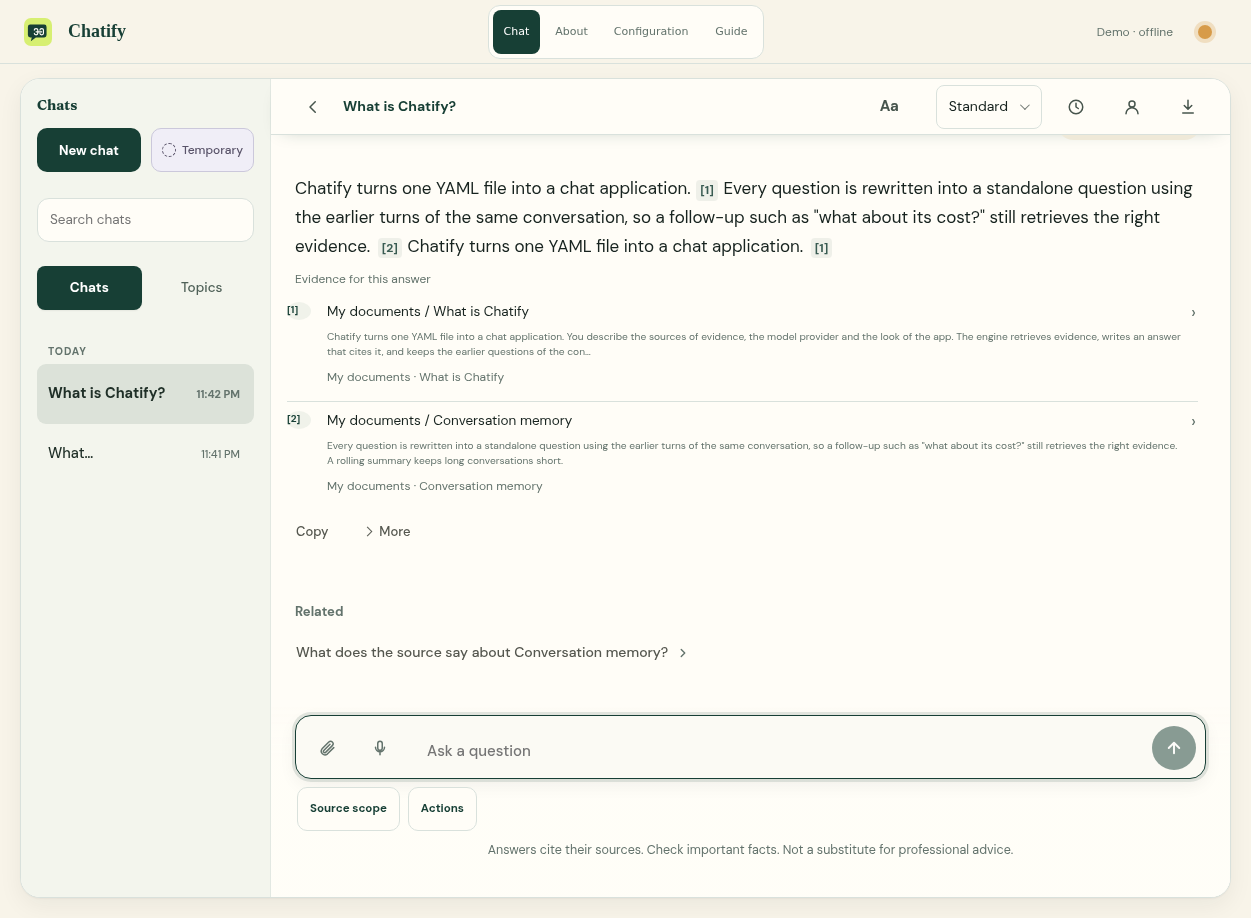Click citation [1] after first sentence
The height and width of the screenshot is (918, 1251).
707,190
